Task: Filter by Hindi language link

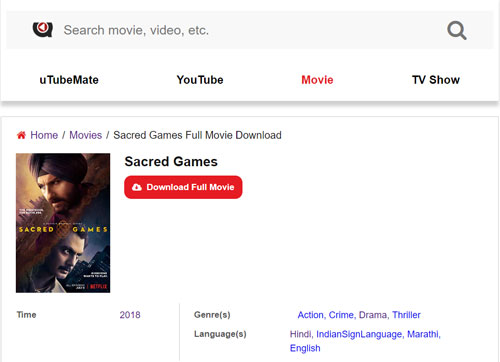Action: pyautogui.click(x=300, y=334)
